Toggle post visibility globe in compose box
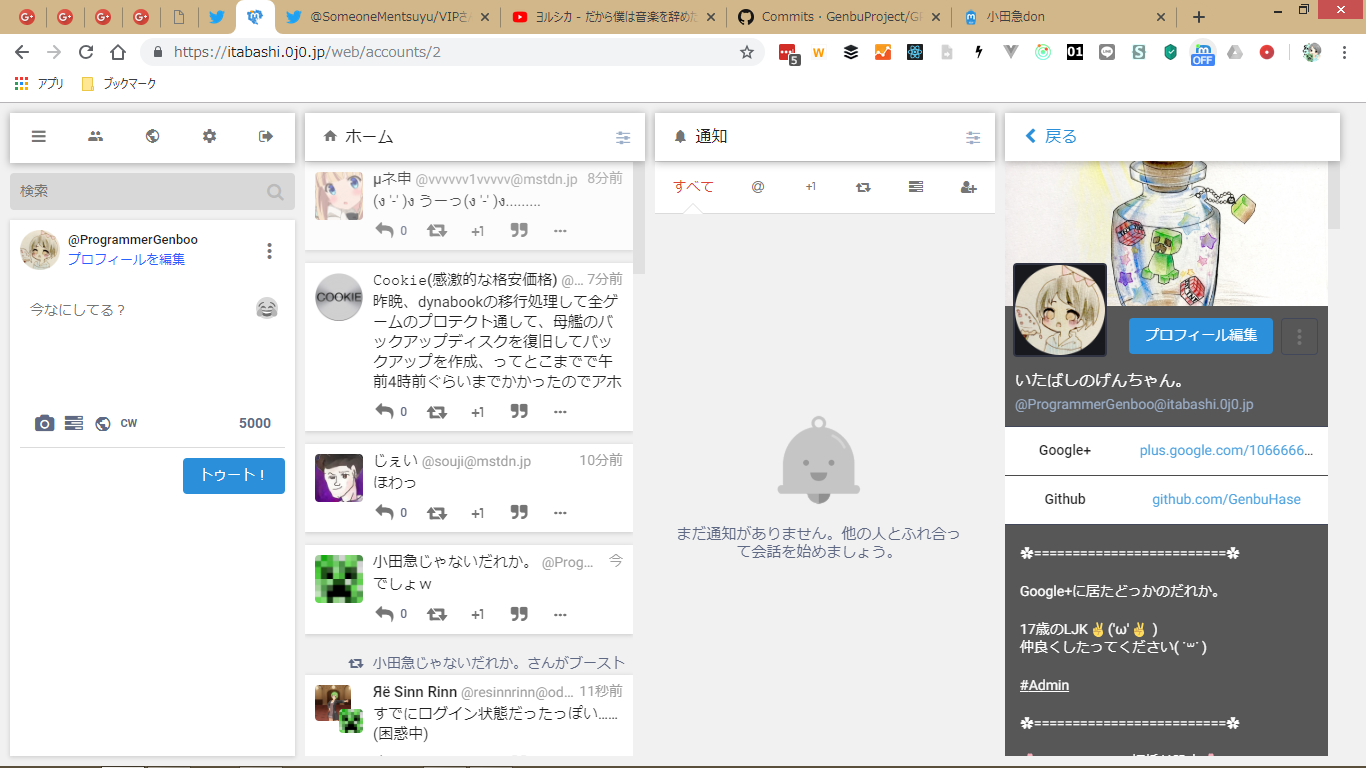The image size is (1366, 768). tap(102, 423)
